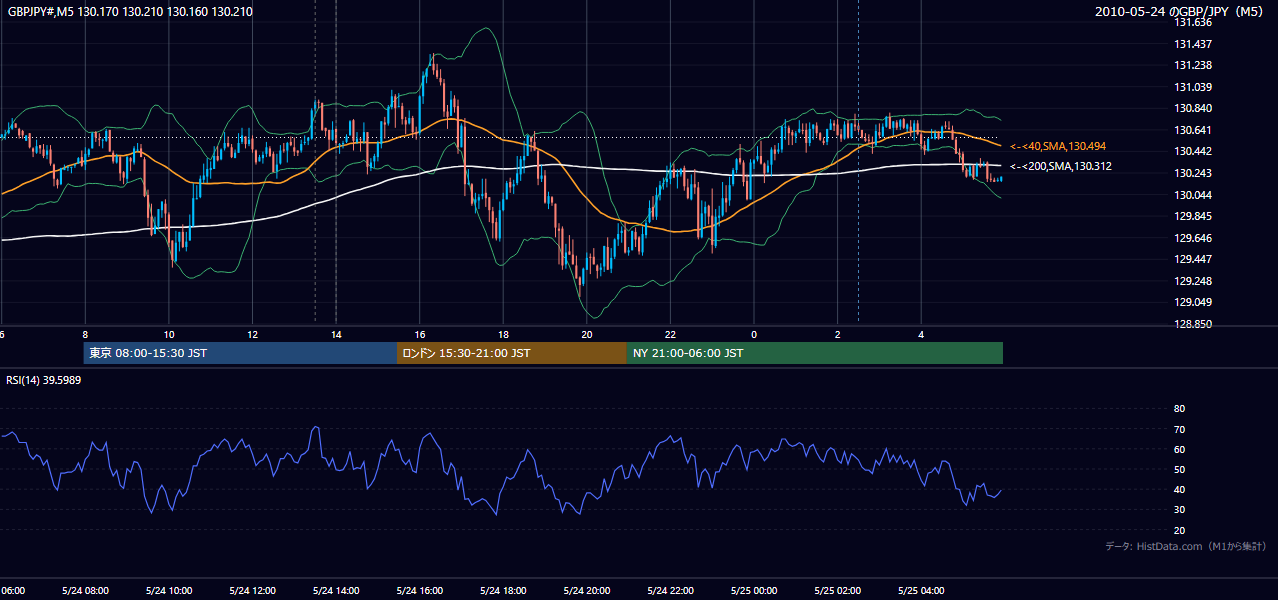
Task: Click RSI scale value 30
Action: [x=1179, y=510]
